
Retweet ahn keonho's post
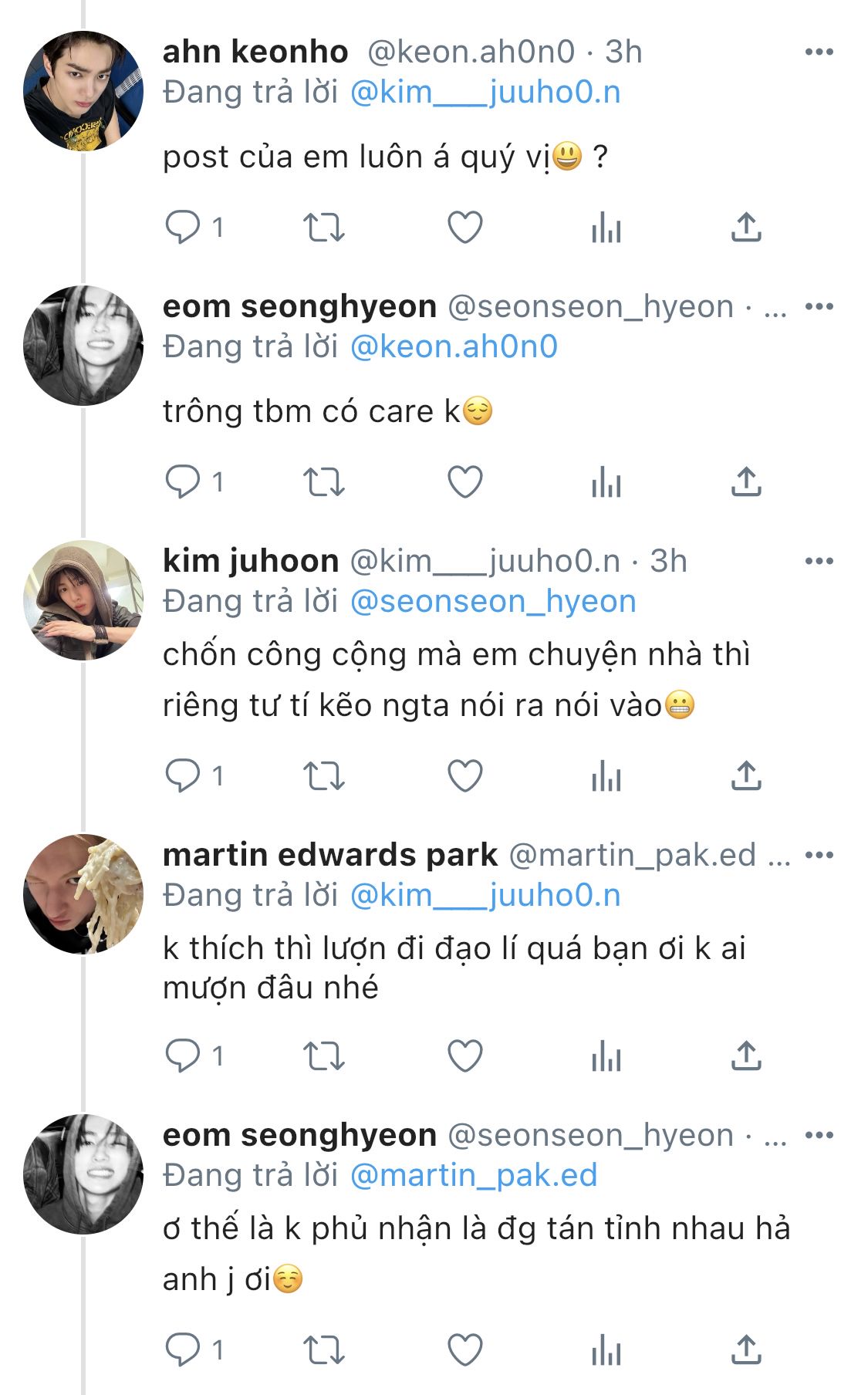click(323, 228)
